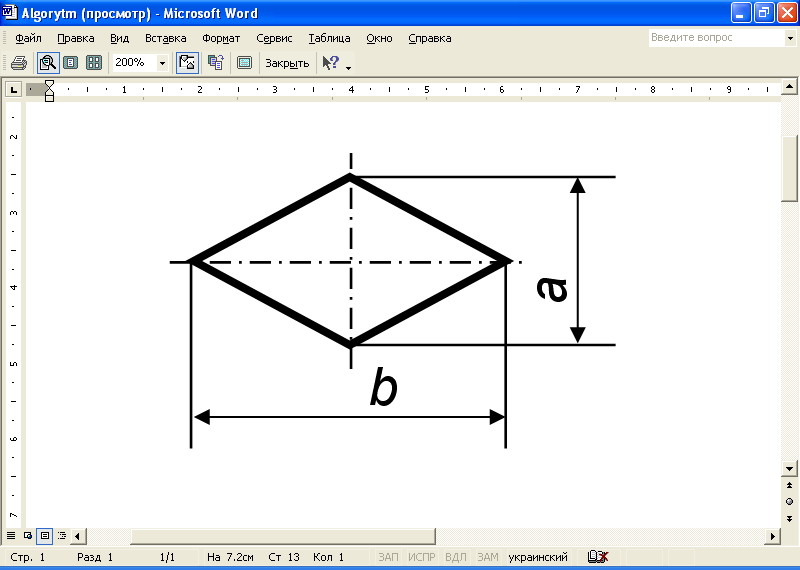Toggle the Magnifier tool
The height and width of the screenshot is (570, 800).
coord(48,63)
